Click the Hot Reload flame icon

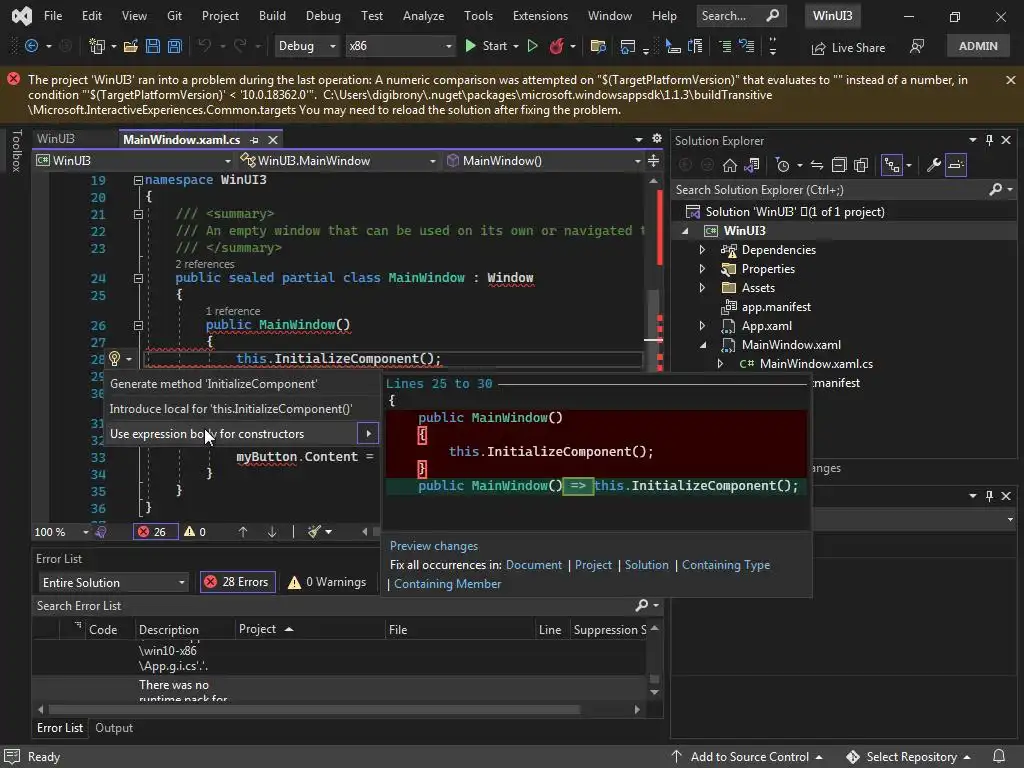click(556, 46)
